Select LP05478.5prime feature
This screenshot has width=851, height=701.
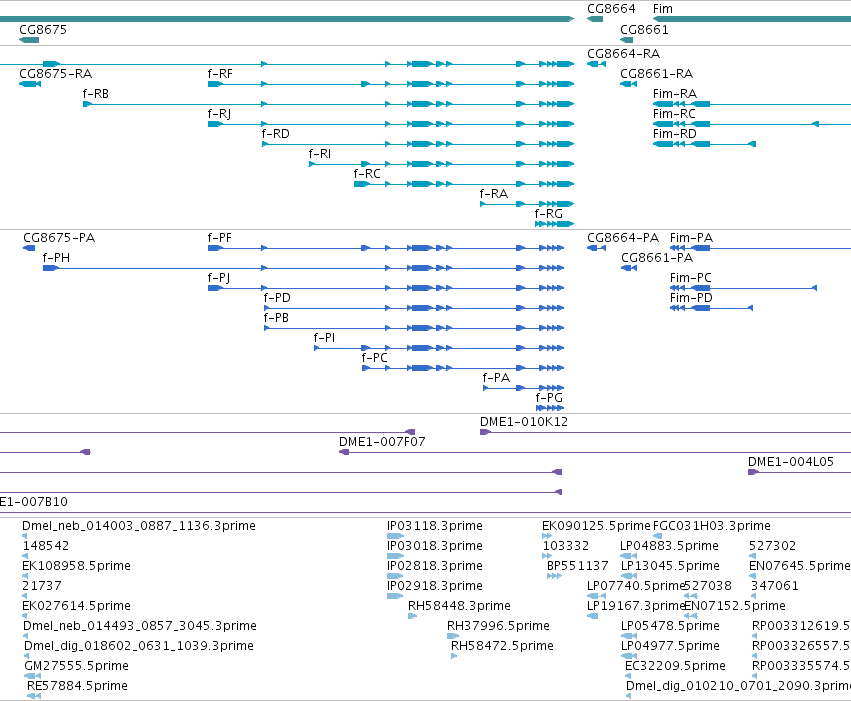pos(670,626)
